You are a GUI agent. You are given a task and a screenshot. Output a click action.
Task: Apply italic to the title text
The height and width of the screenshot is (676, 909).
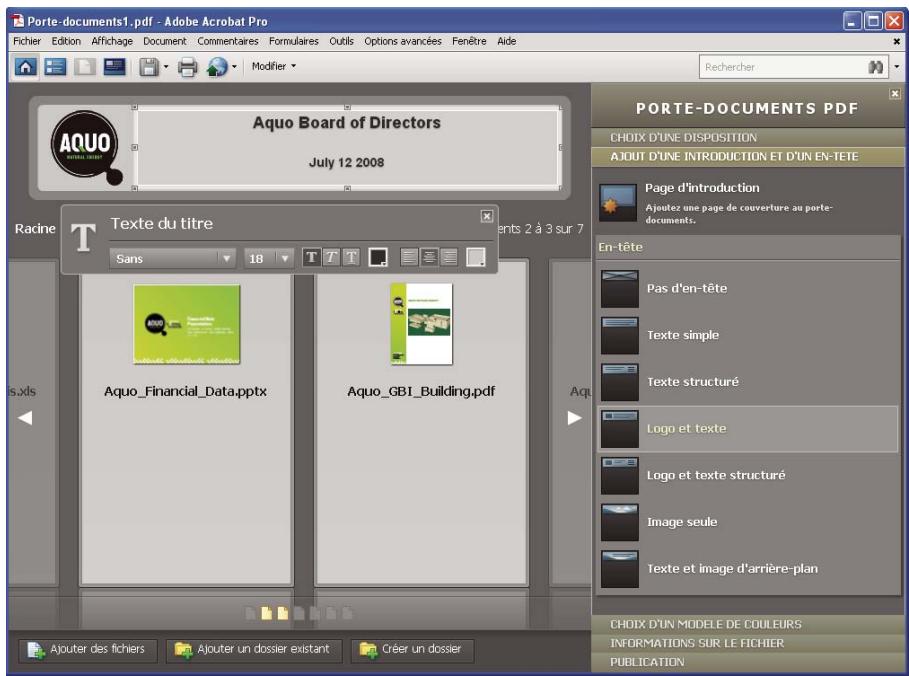point(331,256)
